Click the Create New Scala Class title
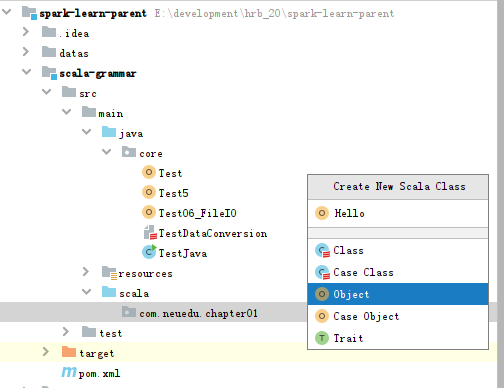The height and width of the screenshot is (388, 504). pyautogui.click(x=399, y=186)
